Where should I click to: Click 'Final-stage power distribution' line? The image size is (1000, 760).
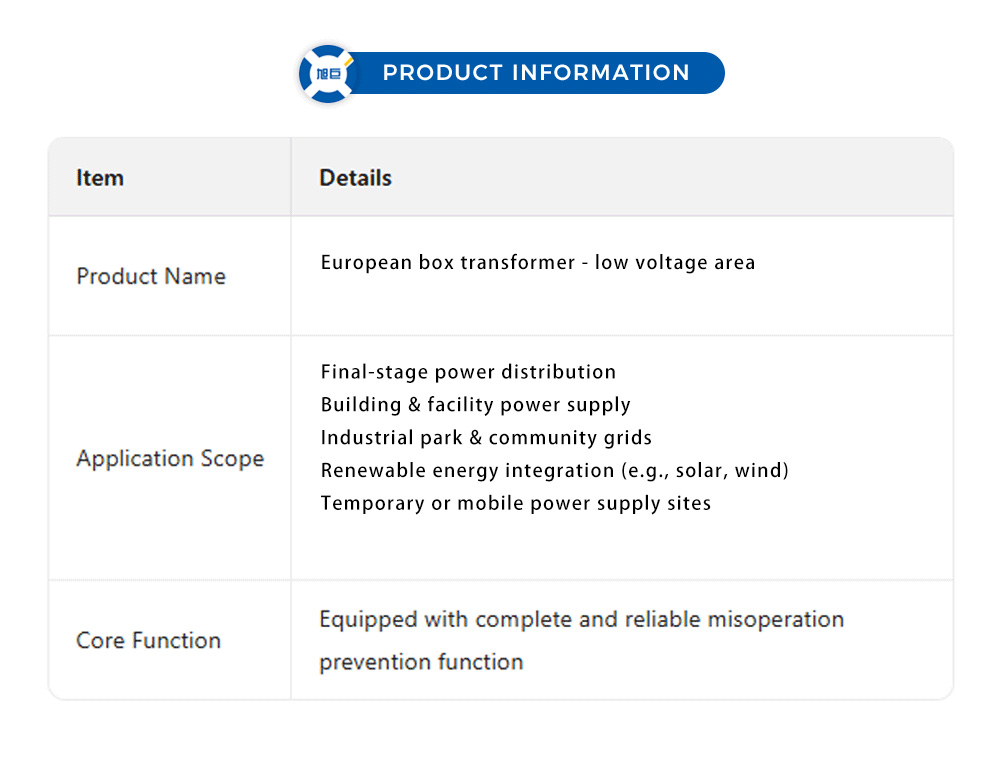468,372
